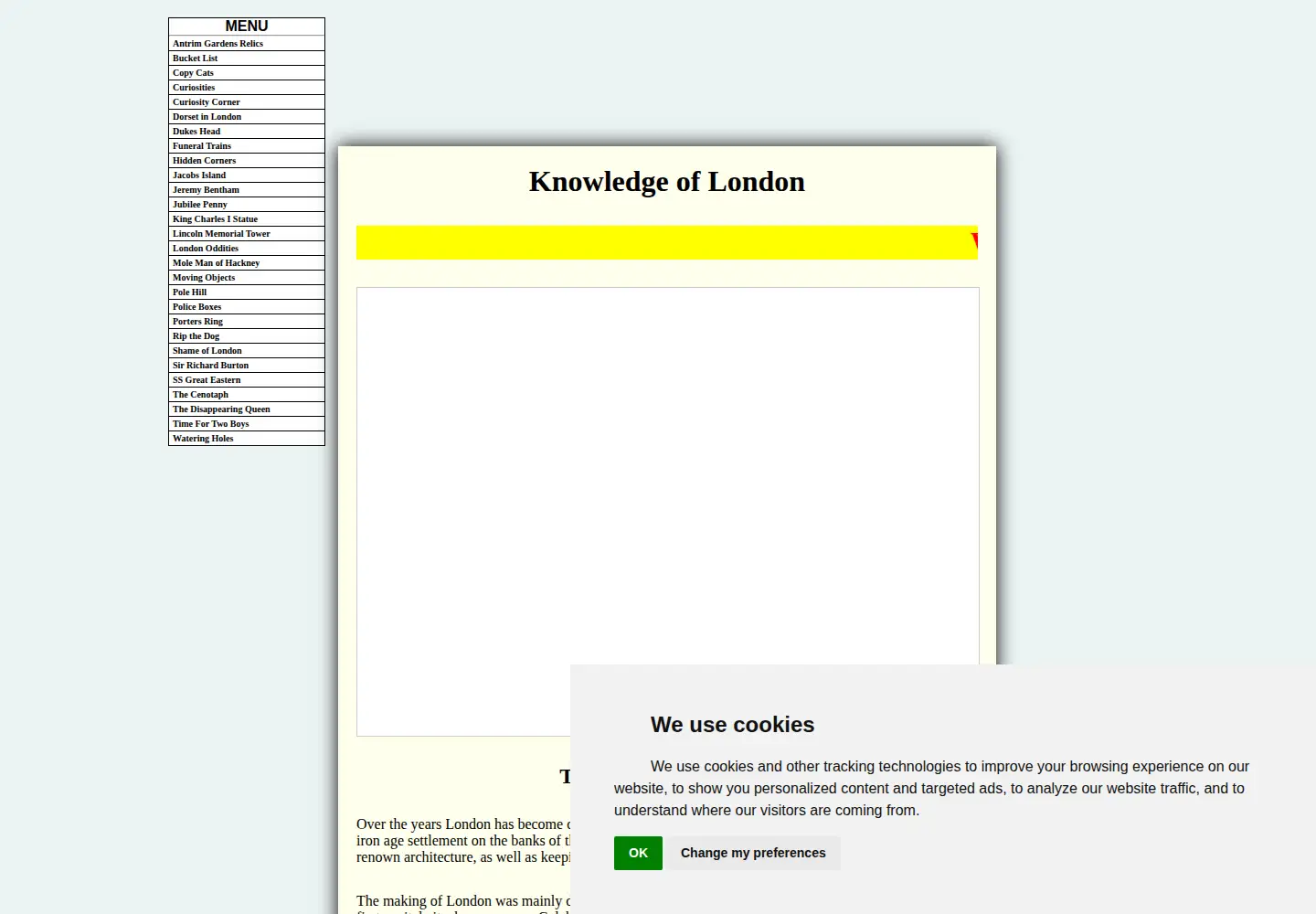Accept cookies with the OK button

[x=638, y=853]
